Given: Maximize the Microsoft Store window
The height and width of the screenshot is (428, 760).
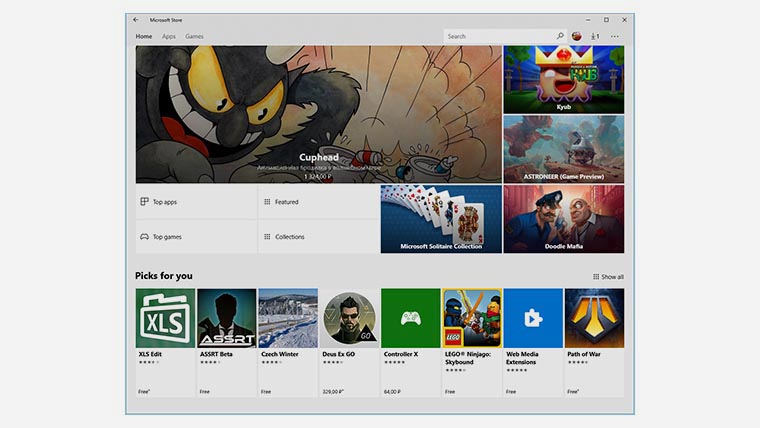Looking at the screenshot, I should (606, 20).
